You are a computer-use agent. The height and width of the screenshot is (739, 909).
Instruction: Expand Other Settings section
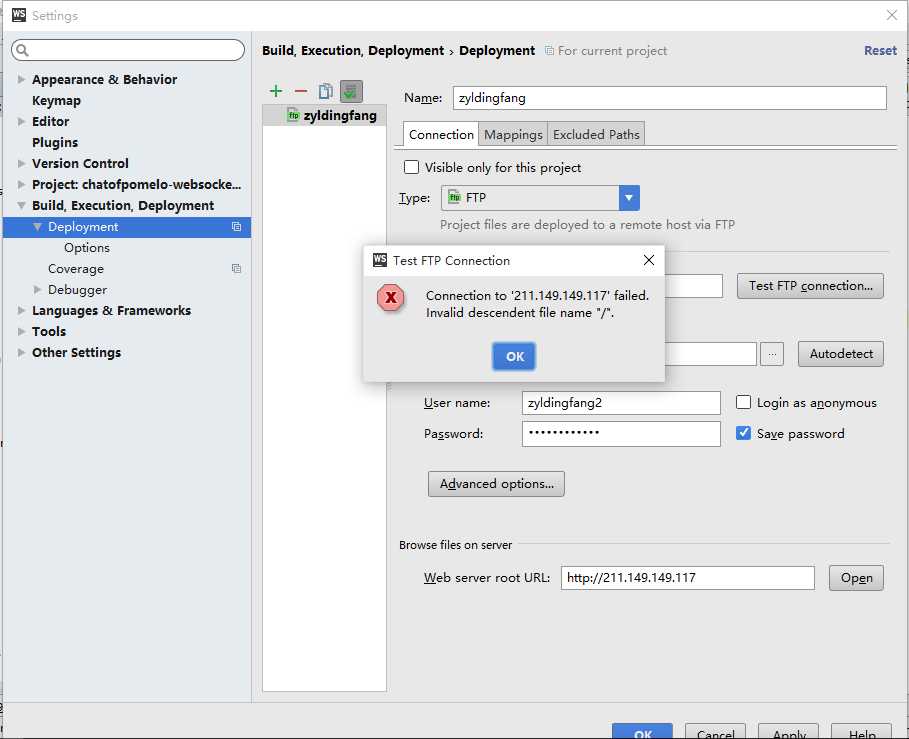tap(21, 352)
